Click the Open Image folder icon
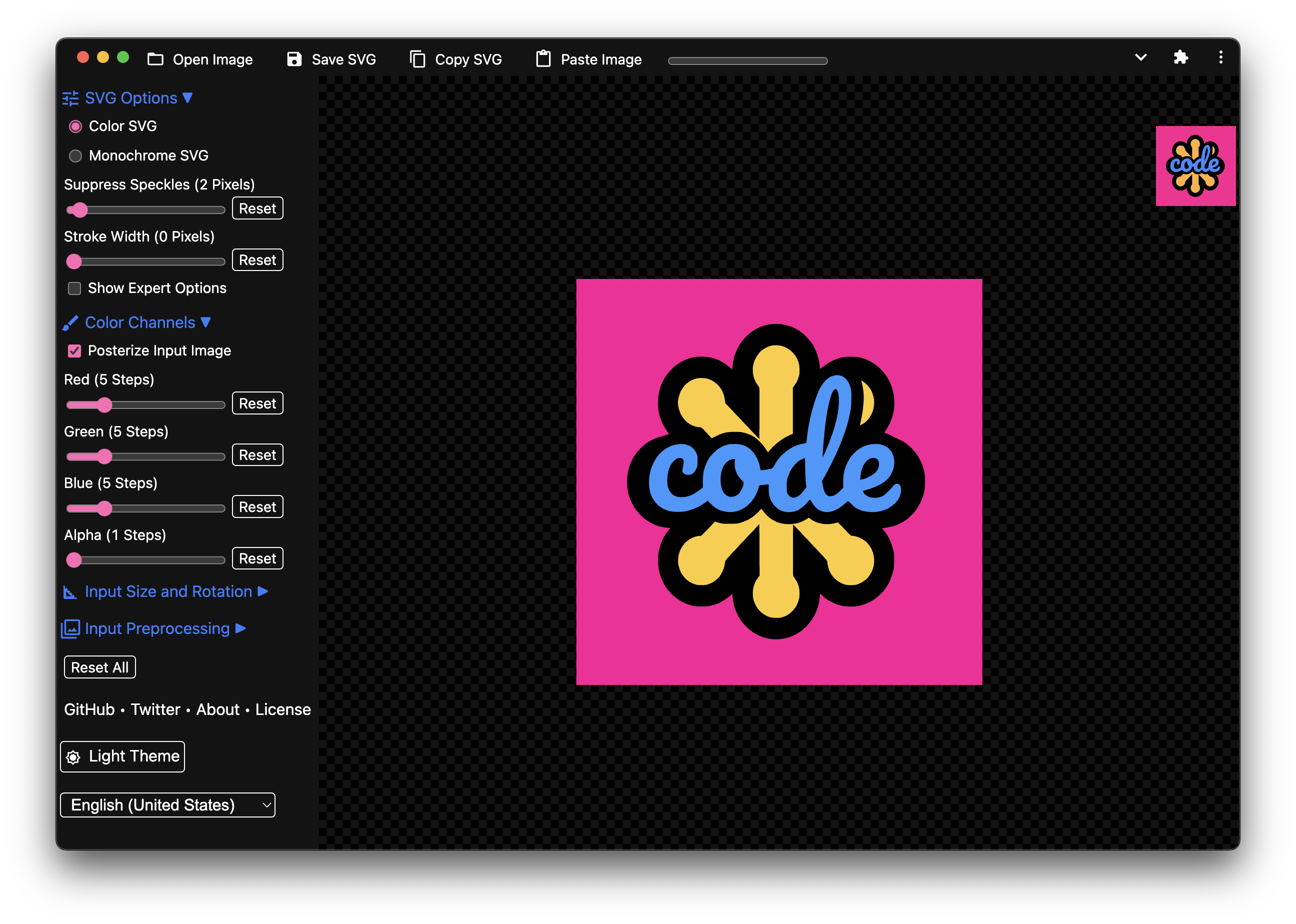Image resolution: width=1296 pixels, height=924 pixels. (155, 59)
